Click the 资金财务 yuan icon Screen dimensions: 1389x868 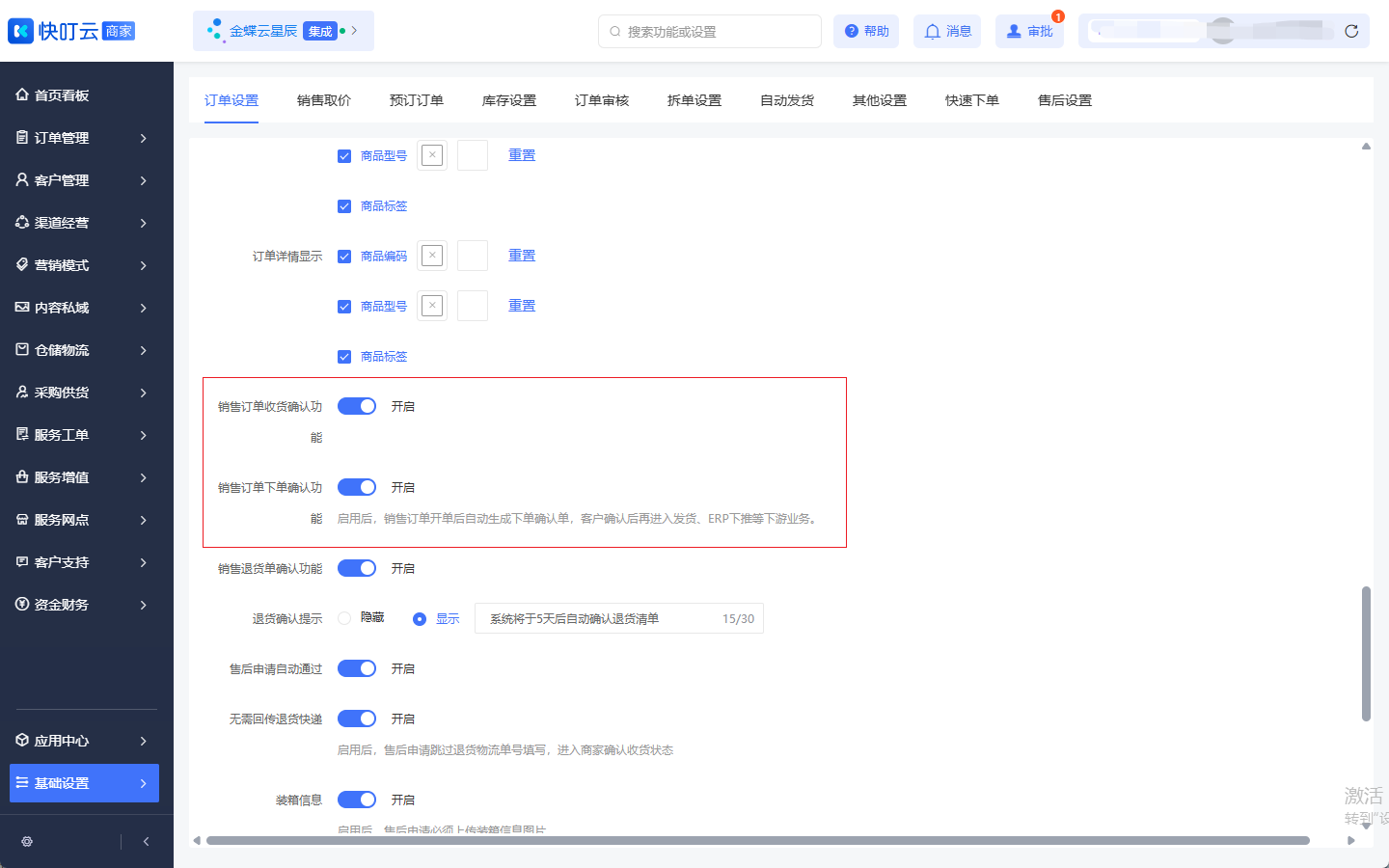pos(22,604)
